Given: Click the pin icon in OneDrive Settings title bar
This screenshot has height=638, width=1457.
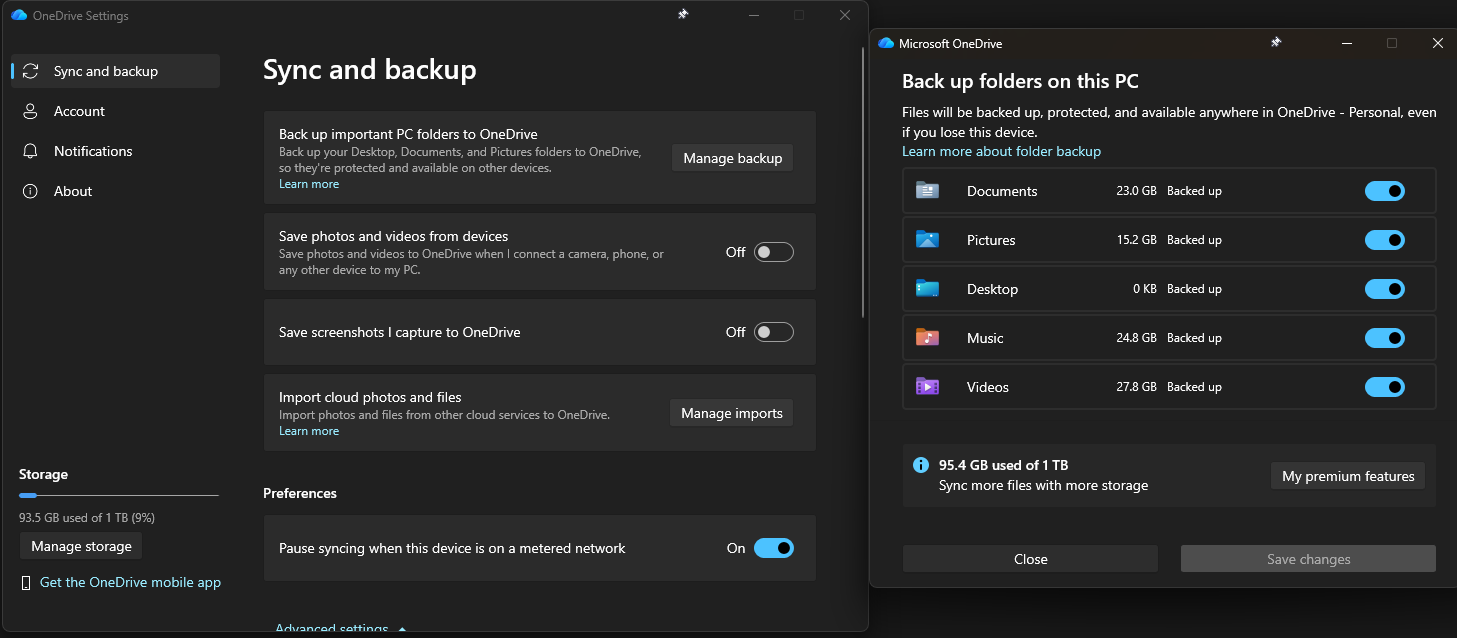Looking at the screenshot, I should pyautogui.click(x=683, y=15).
